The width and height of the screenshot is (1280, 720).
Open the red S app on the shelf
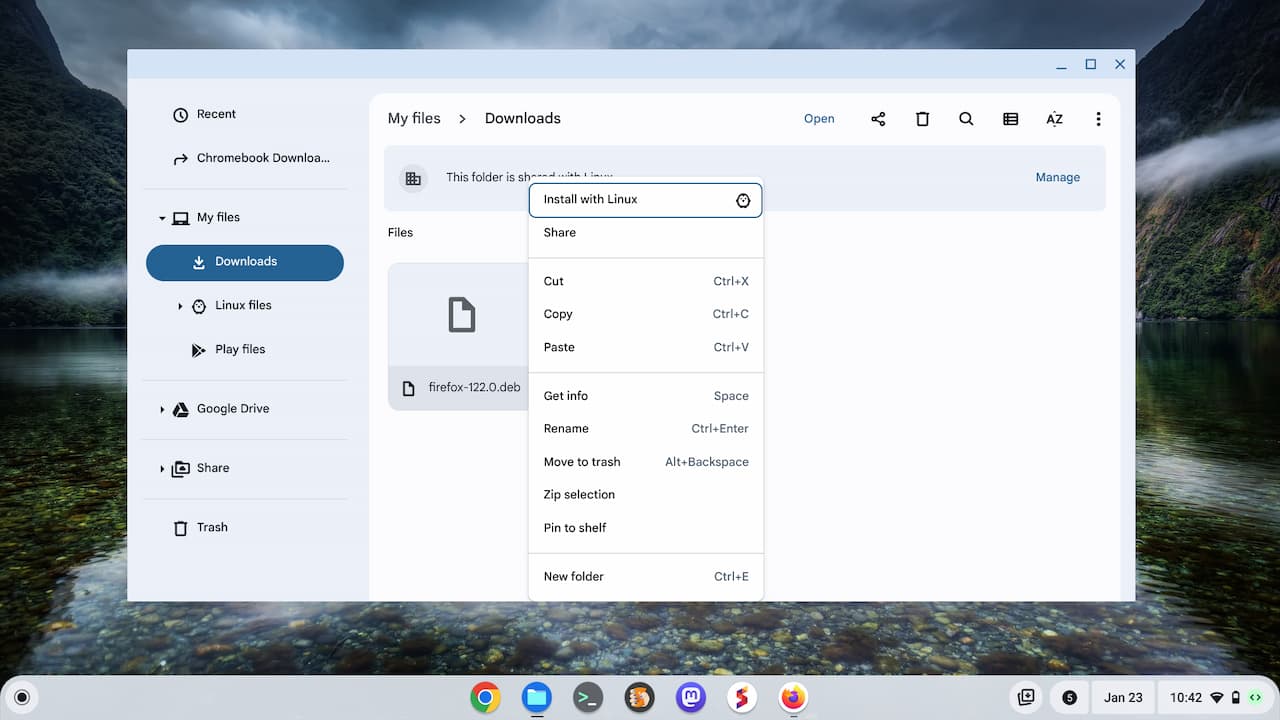(742, 697)
